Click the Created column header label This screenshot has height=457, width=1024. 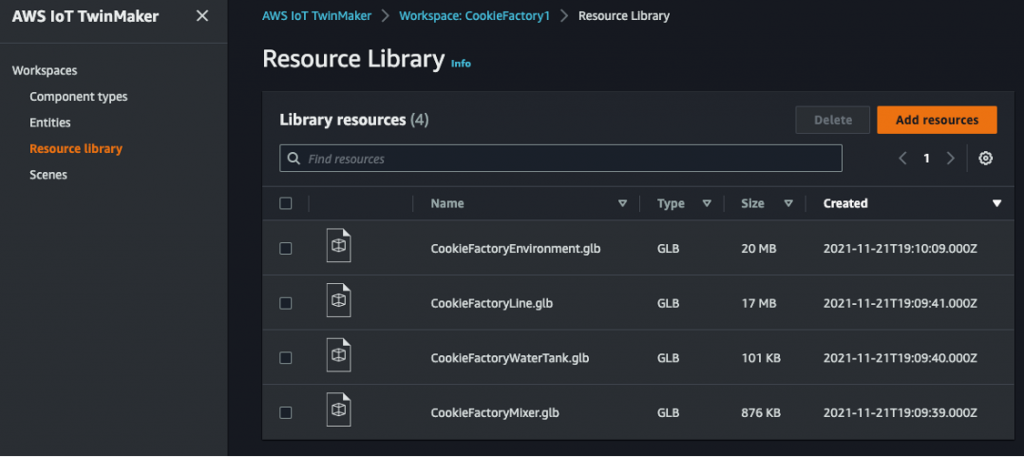[845, 204]
